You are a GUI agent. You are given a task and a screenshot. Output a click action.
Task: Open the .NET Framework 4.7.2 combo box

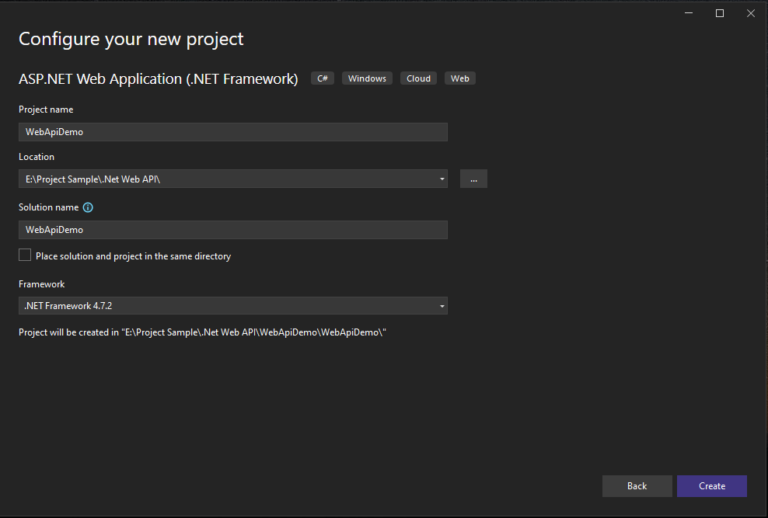(x=233, y=306)
